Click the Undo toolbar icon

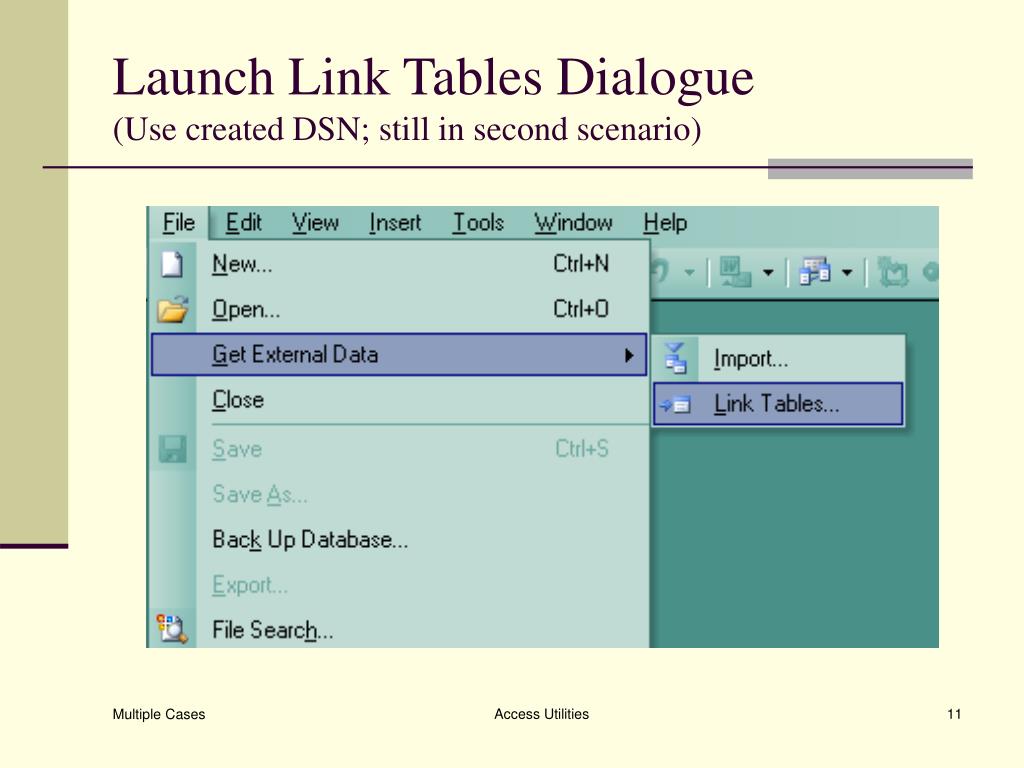[661, 271]
